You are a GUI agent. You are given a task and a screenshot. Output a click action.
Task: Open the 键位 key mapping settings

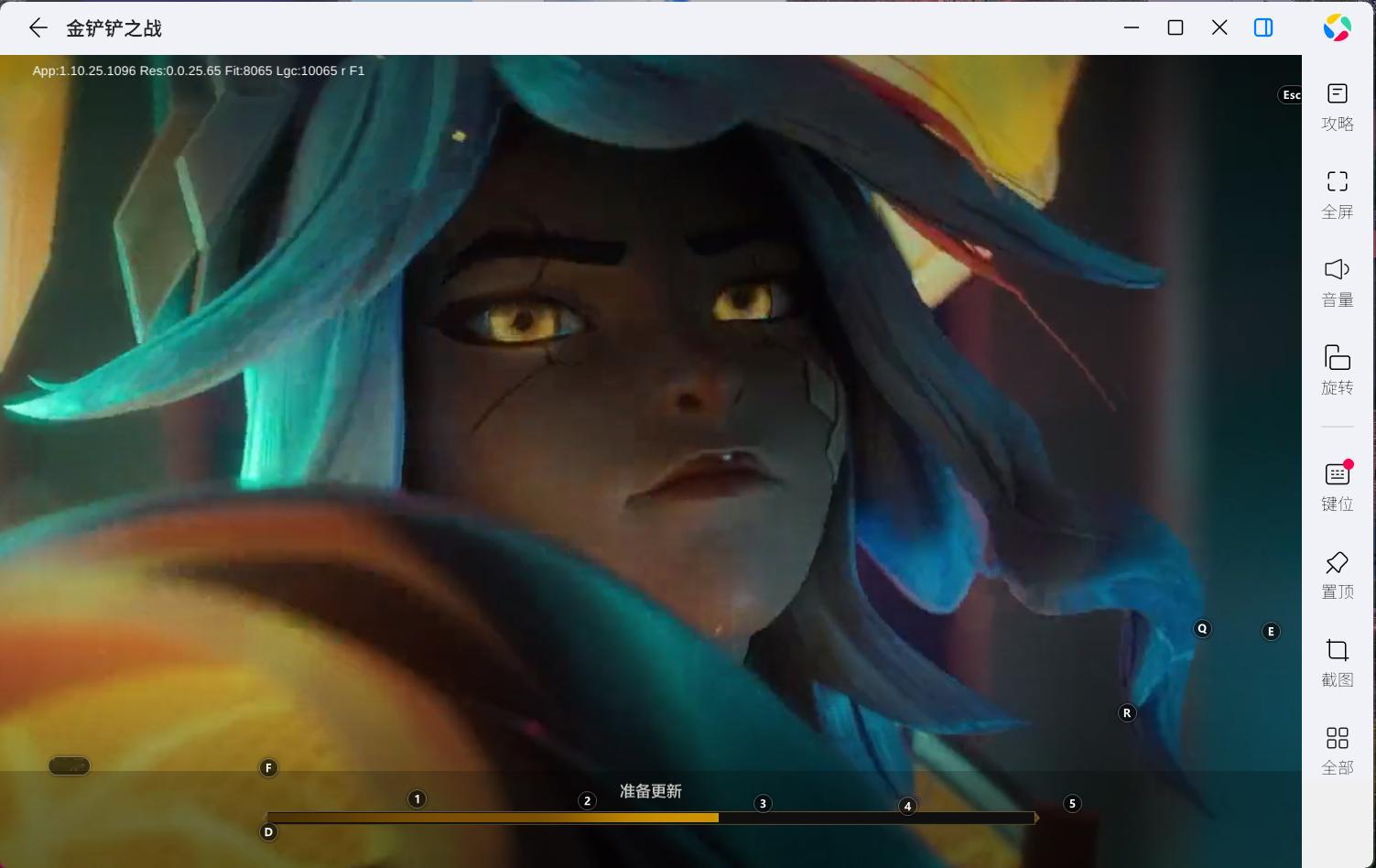pyautogui.click(x=1338, y=486)
